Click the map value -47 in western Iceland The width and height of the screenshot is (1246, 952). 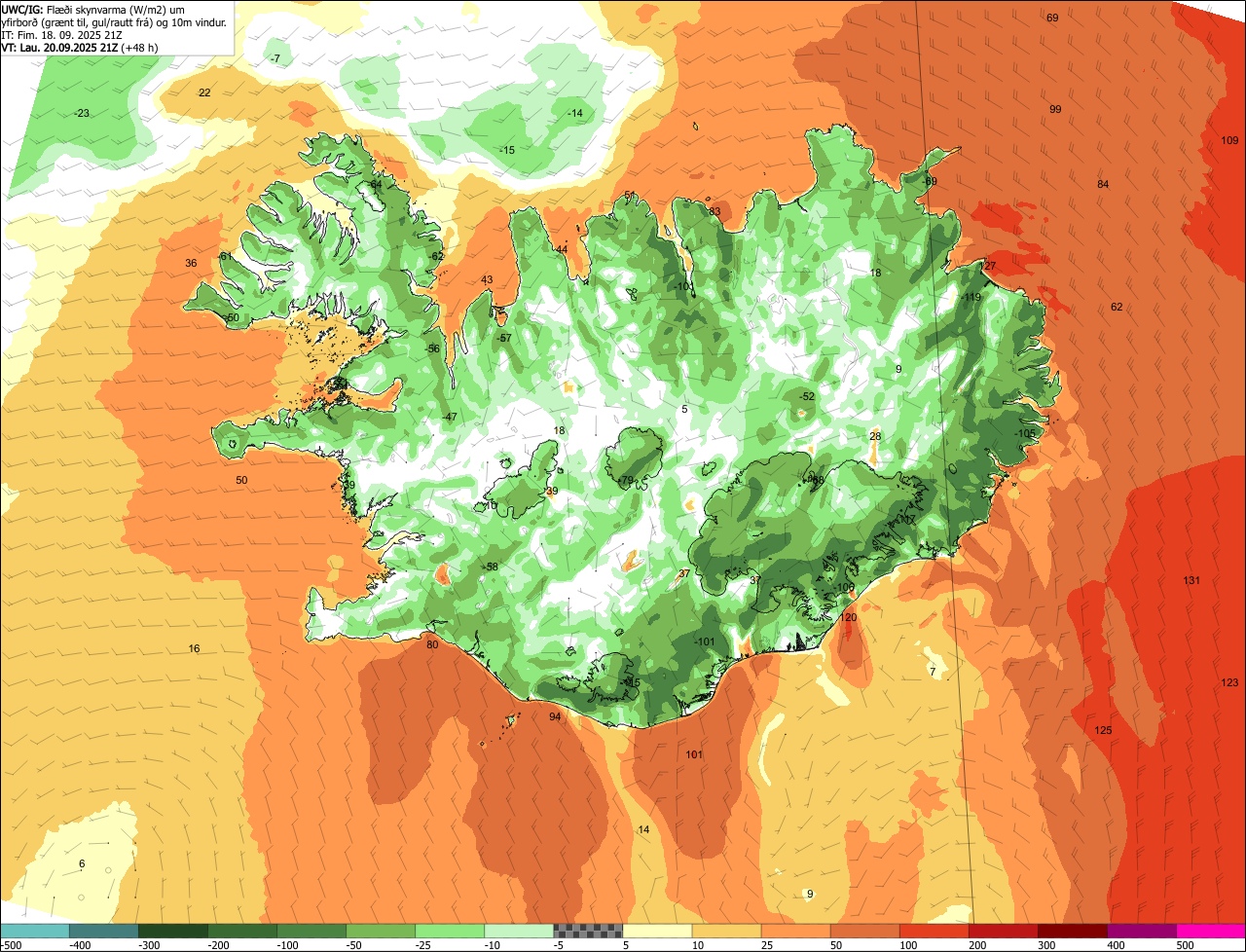pyautogui.click(x=449, y=417)
